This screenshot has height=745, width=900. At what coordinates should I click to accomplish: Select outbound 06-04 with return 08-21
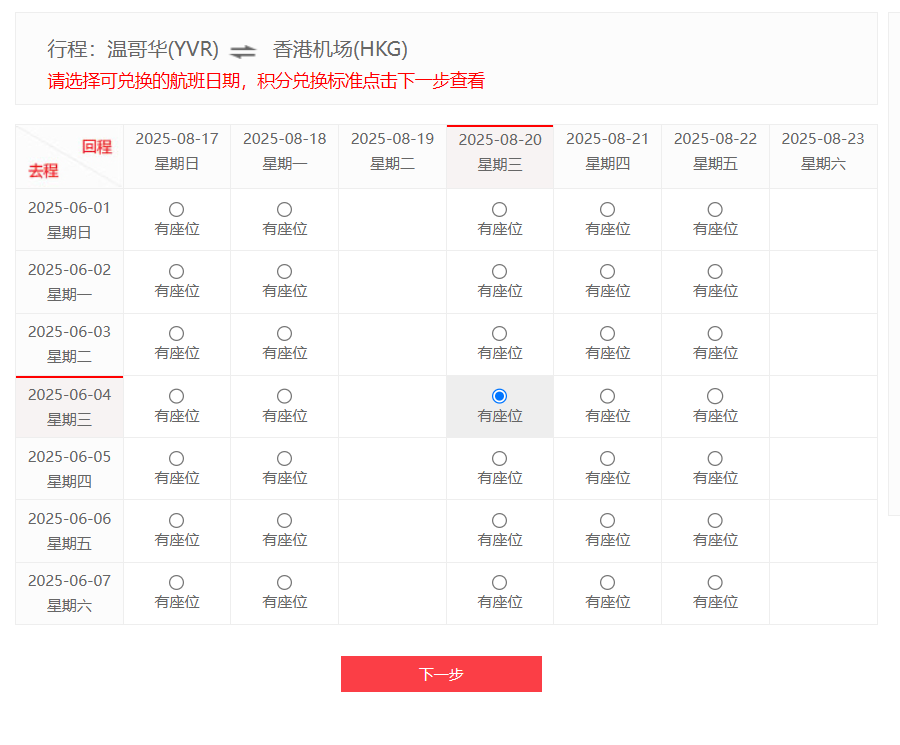[x=607, y=396]
